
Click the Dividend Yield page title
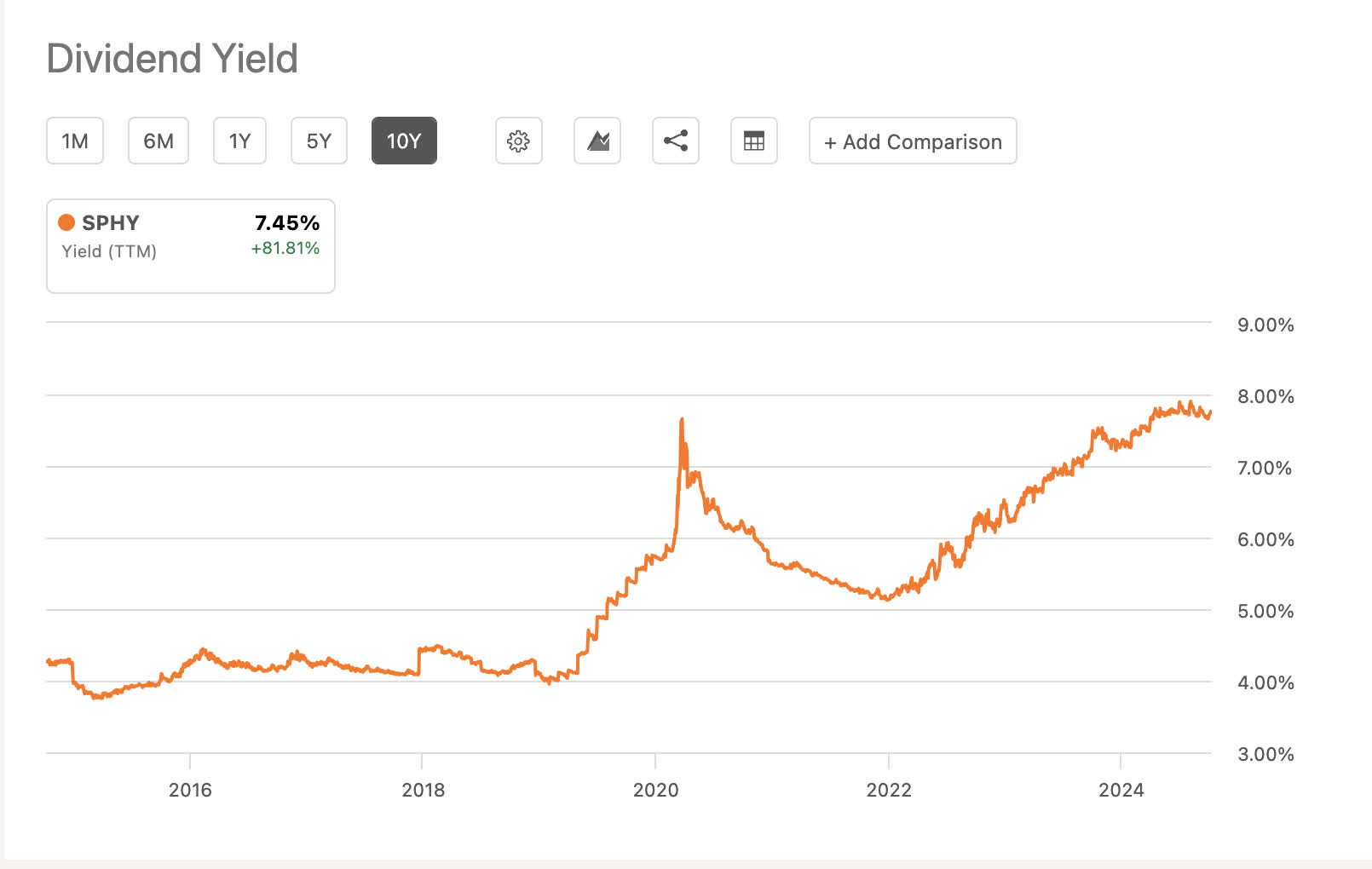[173, 58]
